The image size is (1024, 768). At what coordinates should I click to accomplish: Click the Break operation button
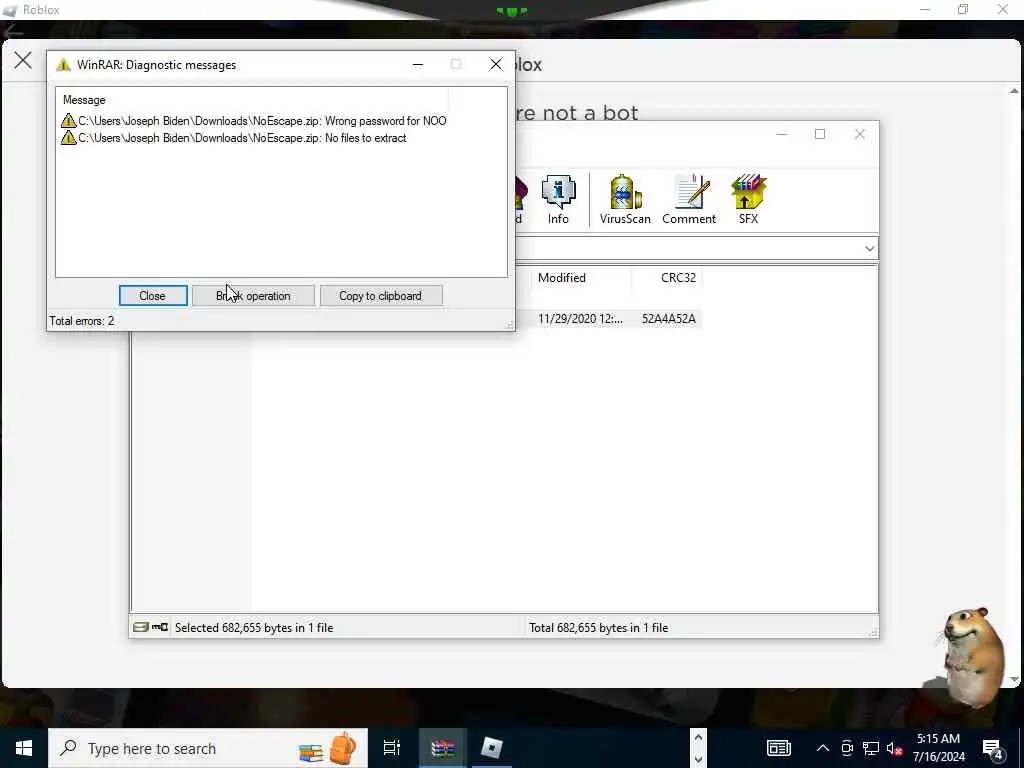coord(253,296)
